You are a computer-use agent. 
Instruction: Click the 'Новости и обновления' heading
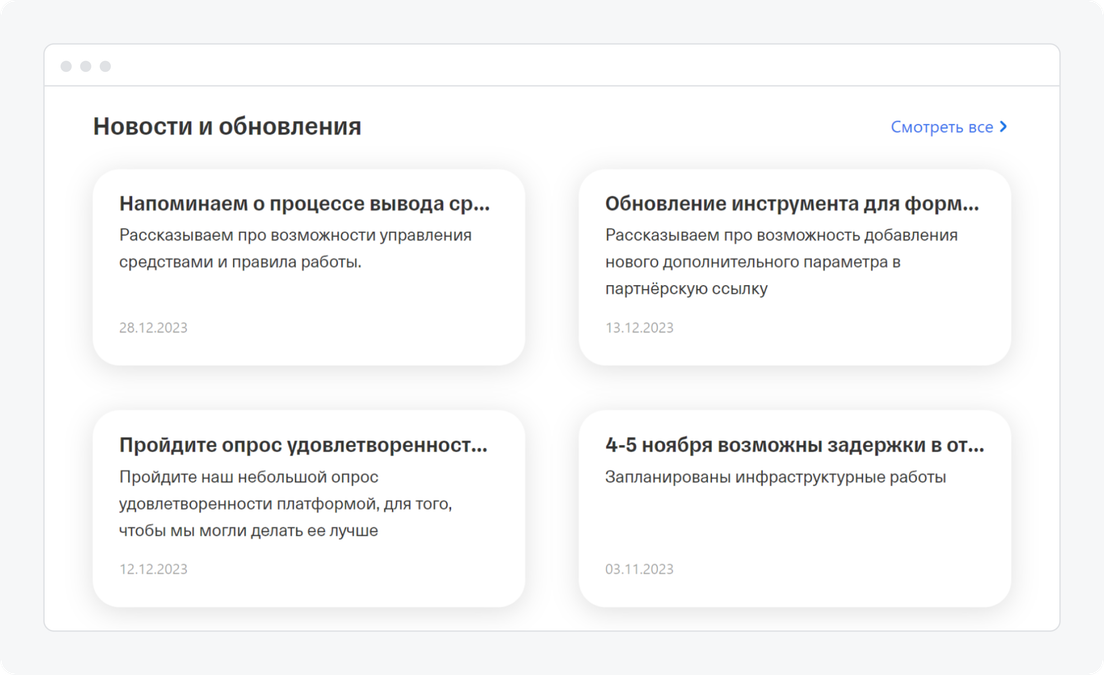(x=227, y=127)
